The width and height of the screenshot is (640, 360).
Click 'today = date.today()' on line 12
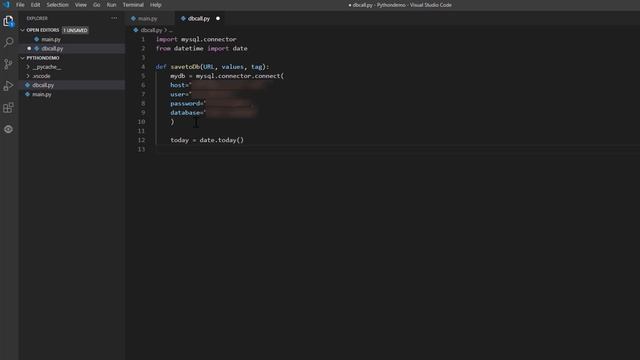pyautogui.click(x=207, y=140)
